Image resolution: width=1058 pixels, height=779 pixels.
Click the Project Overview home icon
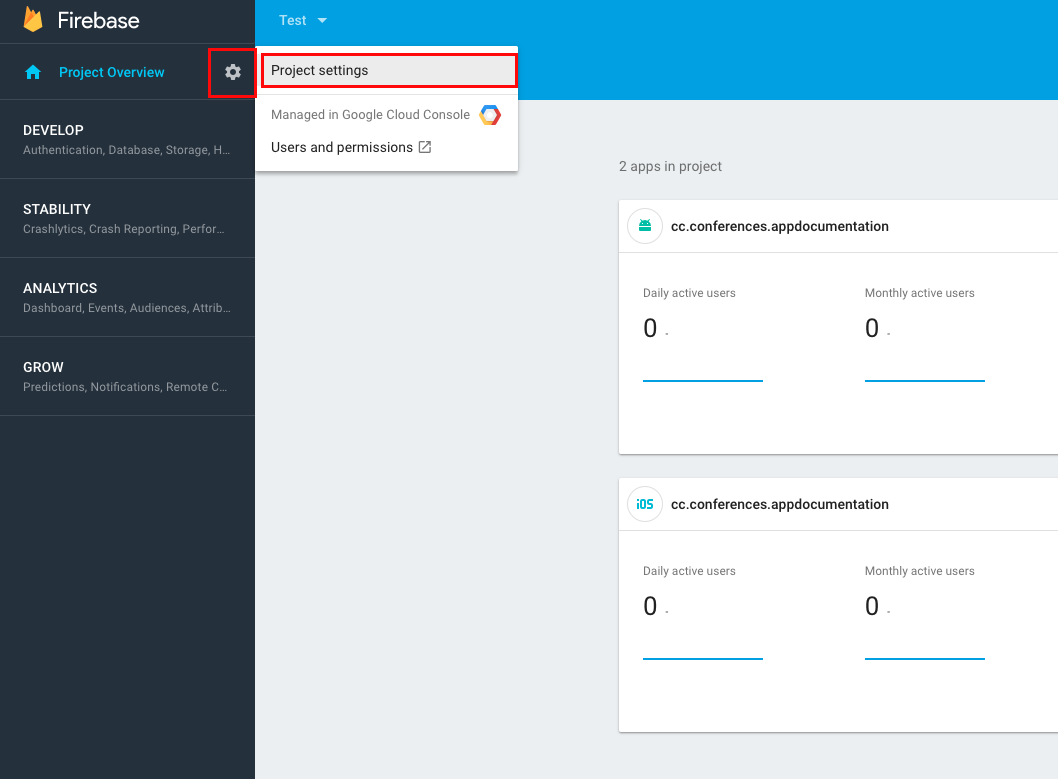click(x=33, y=72)
